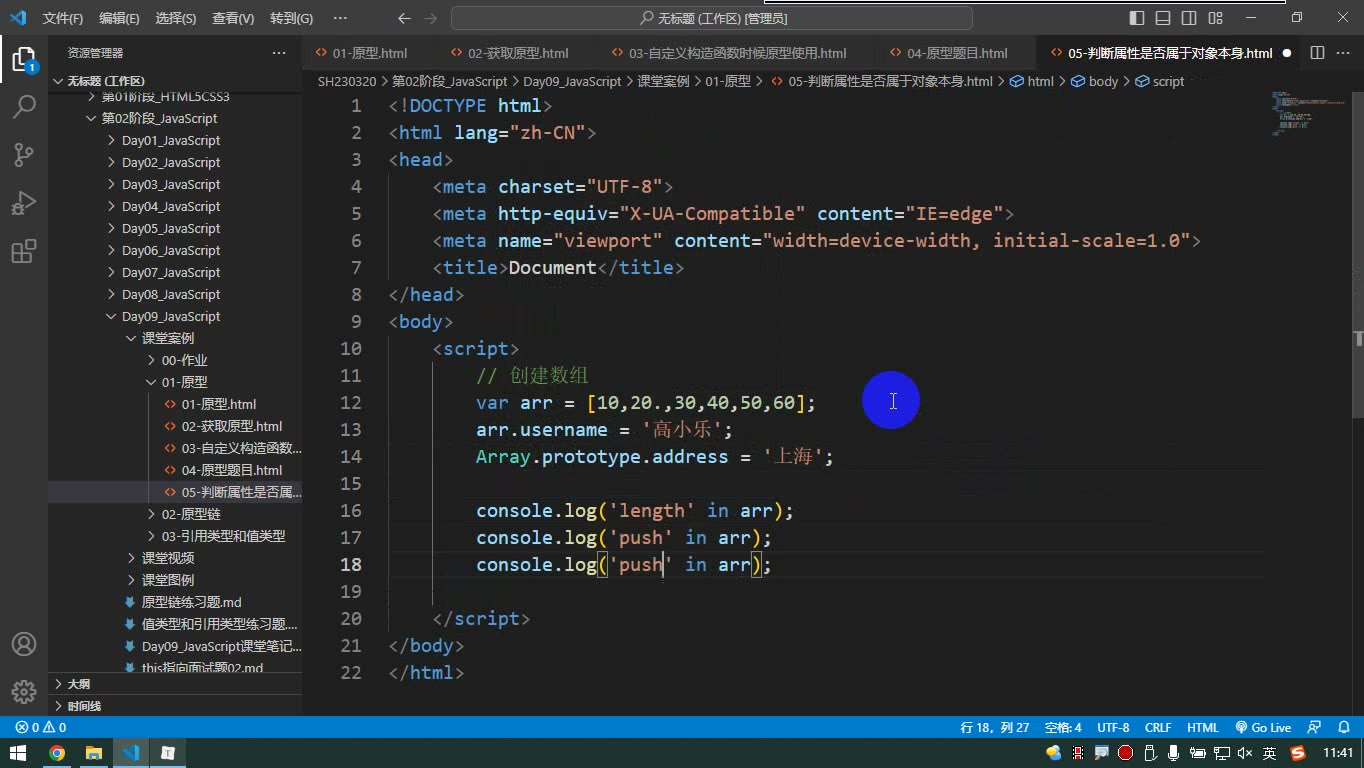Open the 文件(F) menu

point(63,18)
